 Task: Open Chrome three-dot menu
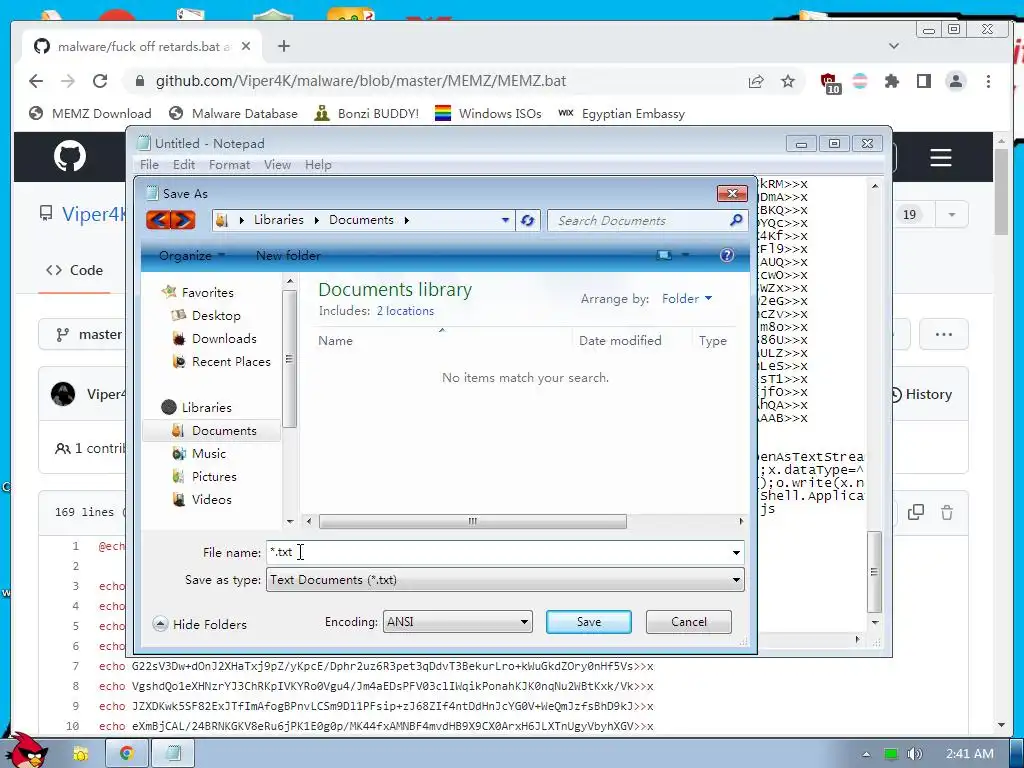coord(988,81)
